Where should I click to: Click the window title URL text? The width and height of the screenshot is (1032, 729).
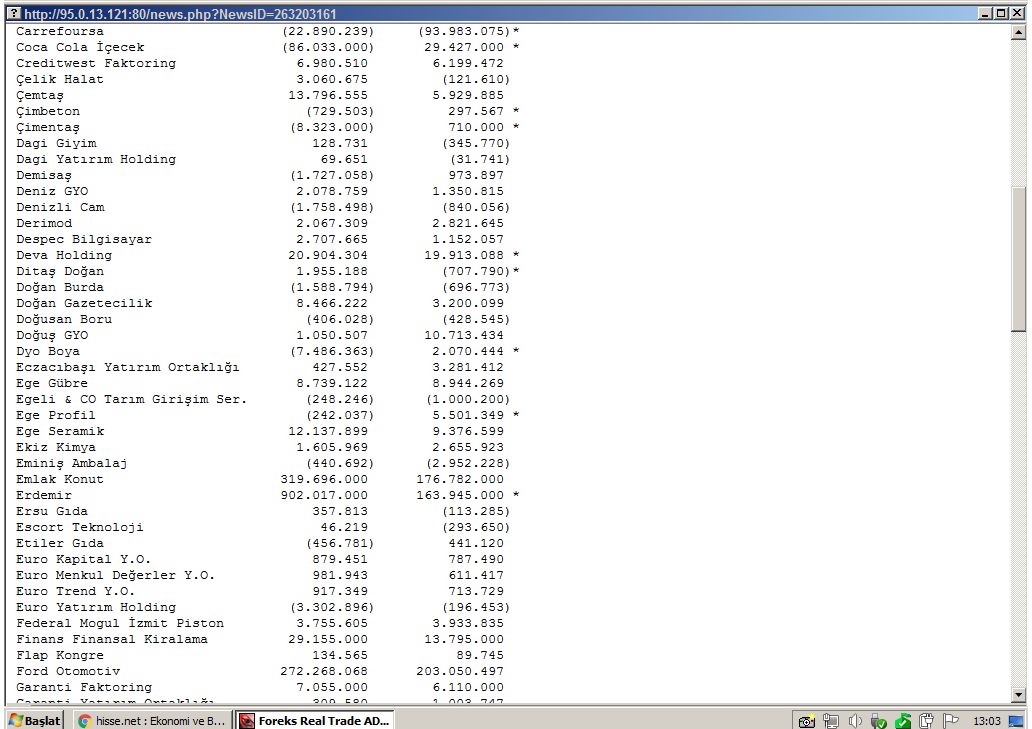point(180,14)
